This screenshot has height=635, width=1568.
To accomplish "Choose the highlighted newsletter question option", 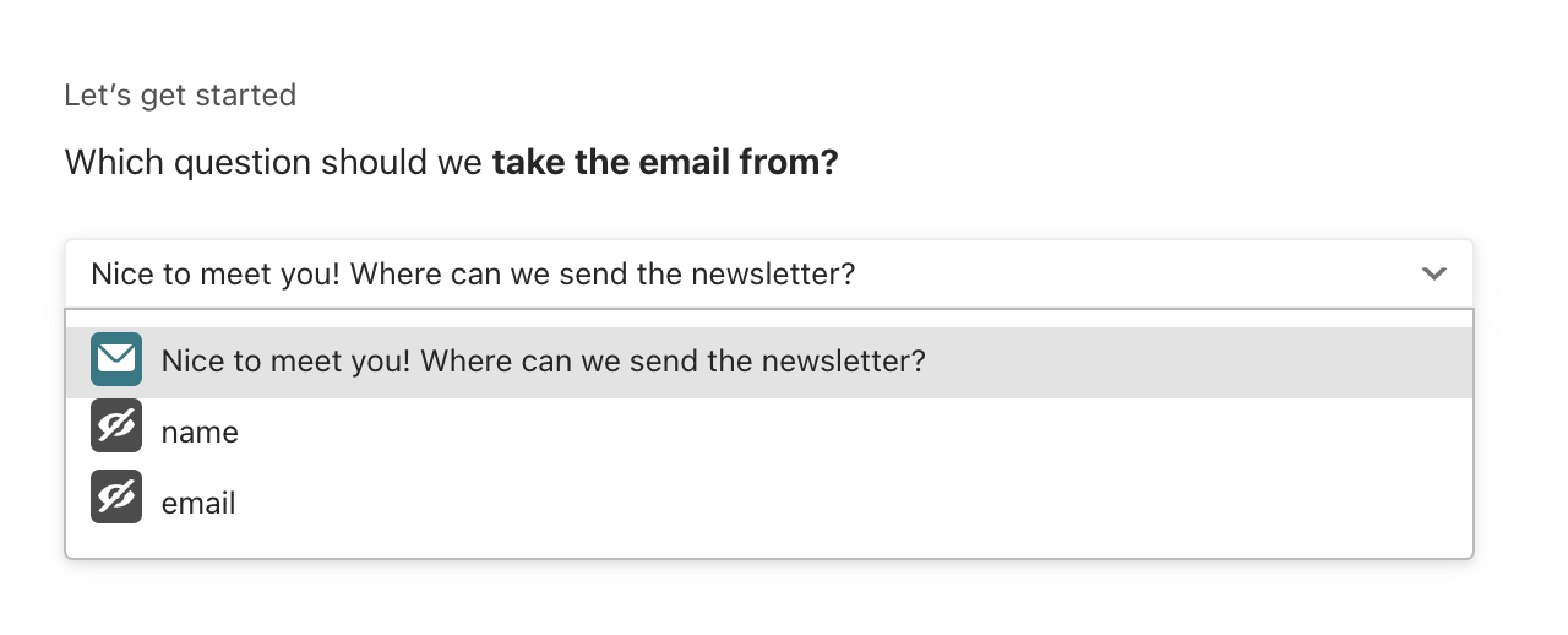I will 769,363.
